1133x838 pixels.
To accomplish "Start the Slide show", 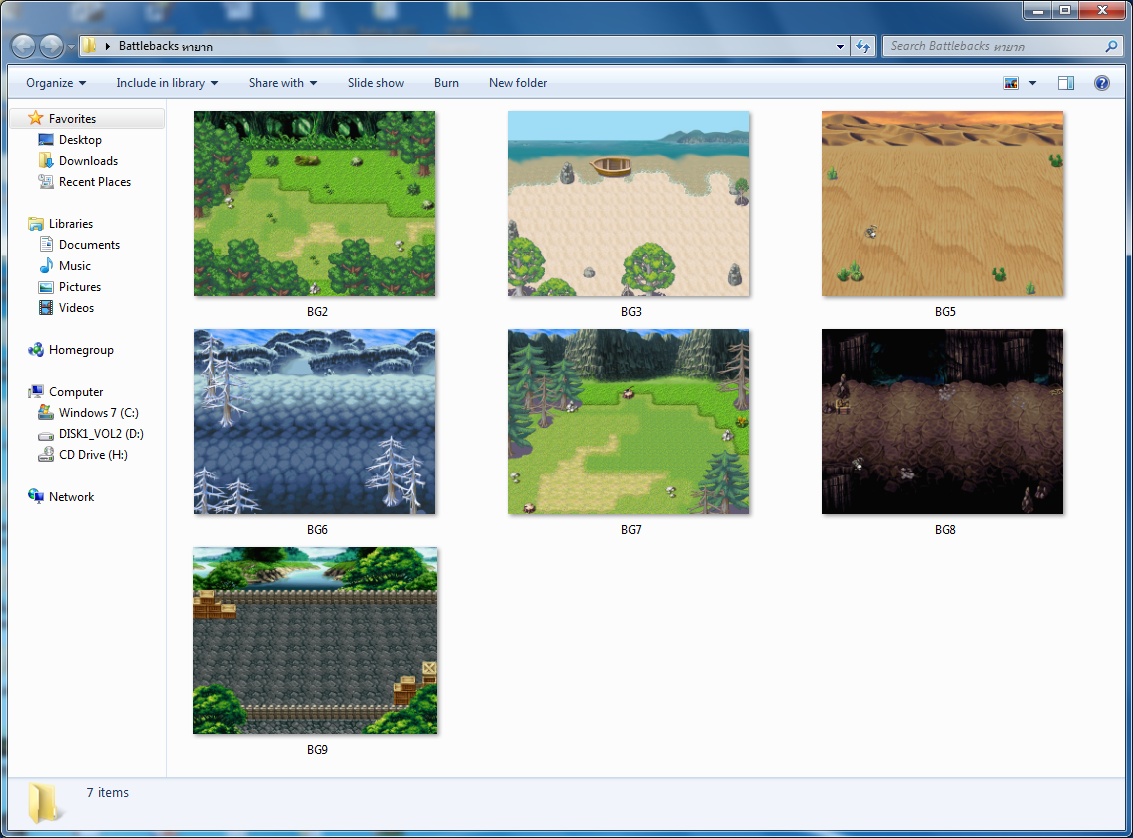I will 376,83.
